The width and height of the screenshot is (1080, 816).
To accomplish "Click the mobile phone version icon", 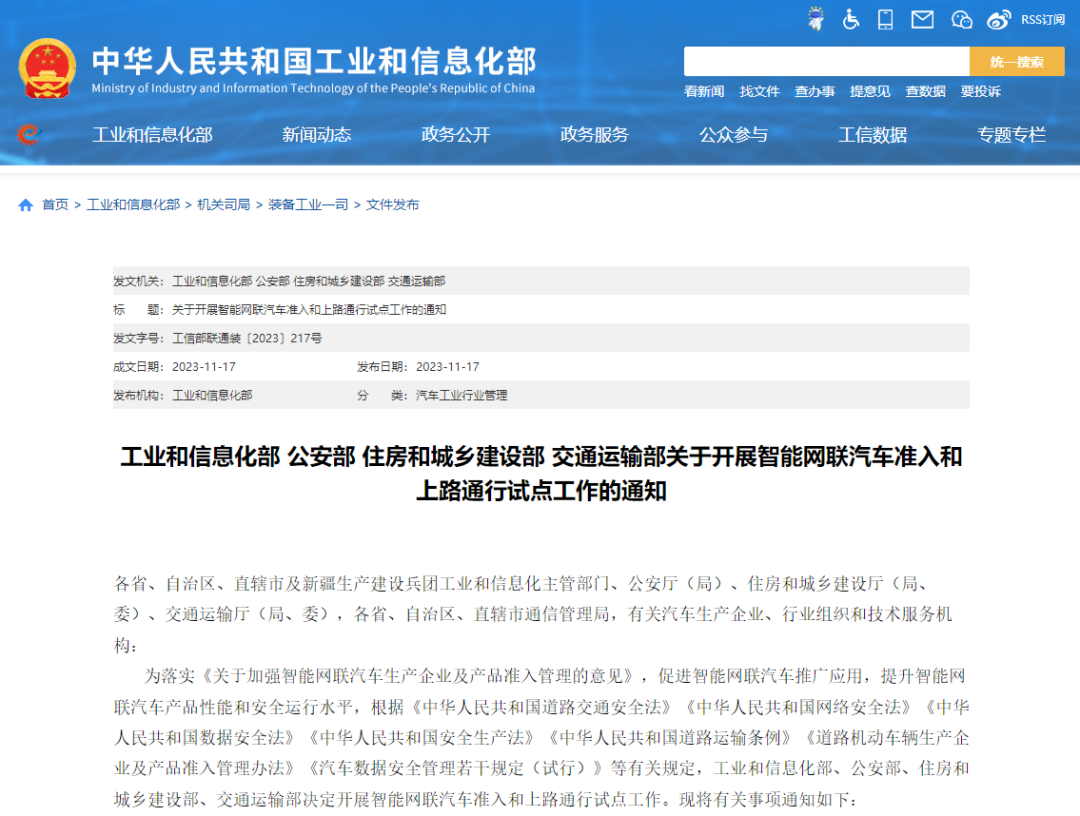I will click(x=885, y=19).
